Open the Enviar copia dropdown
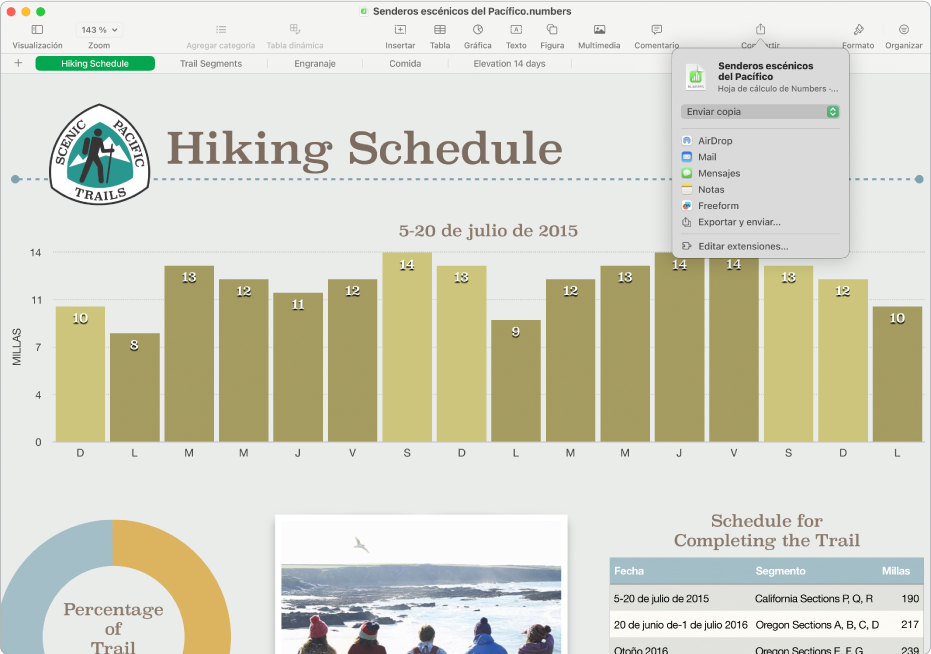 (x=760, y=112)
